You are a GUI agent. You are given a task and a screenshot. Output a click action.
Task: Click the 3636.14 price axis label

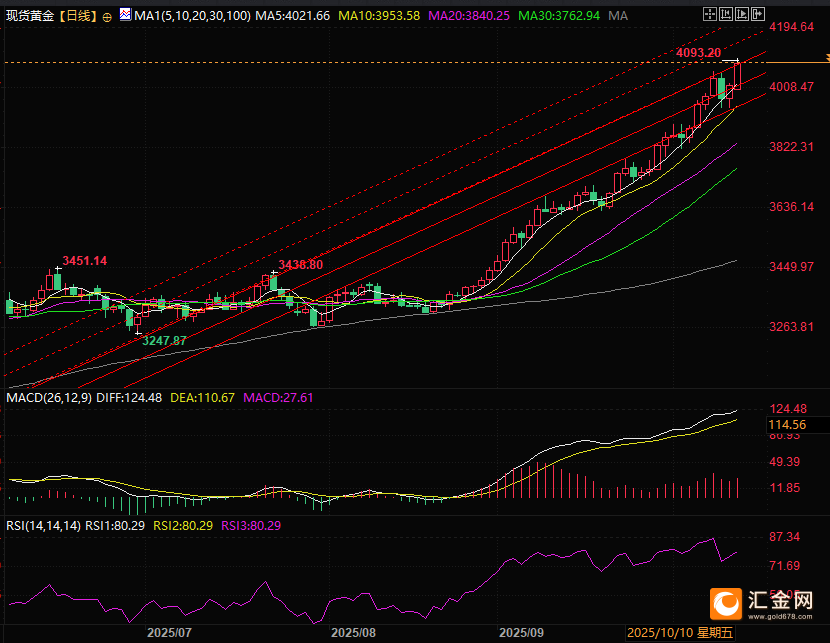click(x=791, y=206)
